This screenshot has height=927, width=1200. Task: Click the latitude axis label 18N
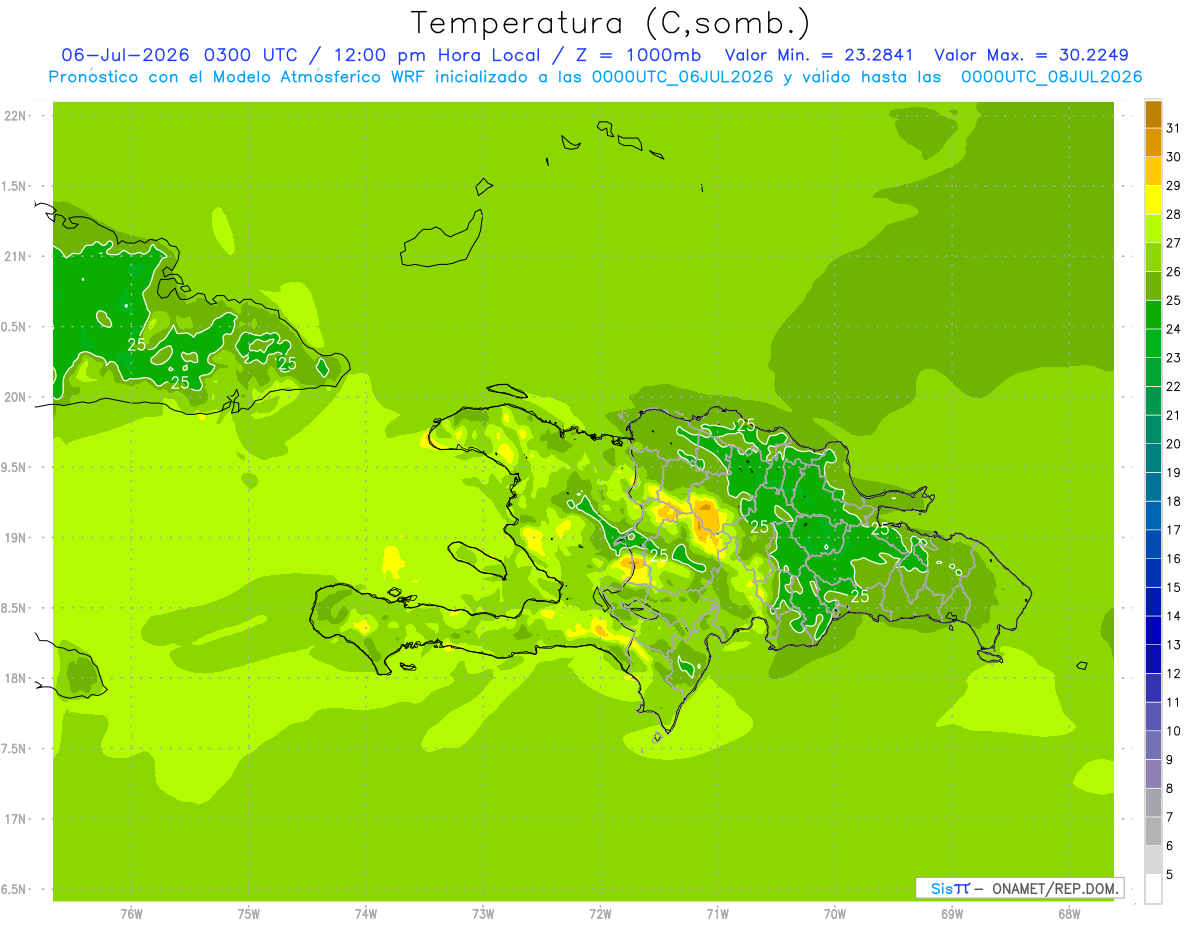[x=17, y=678]
